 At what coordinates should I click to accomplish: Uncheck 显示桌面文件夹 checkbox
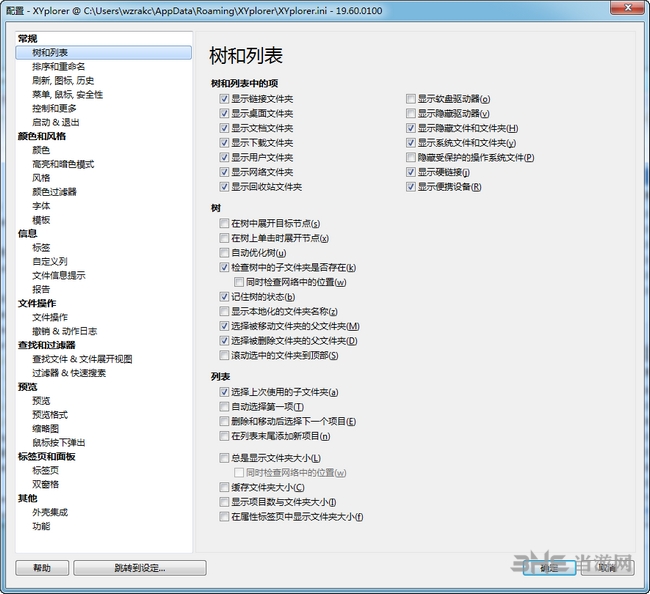coord(224,113)
